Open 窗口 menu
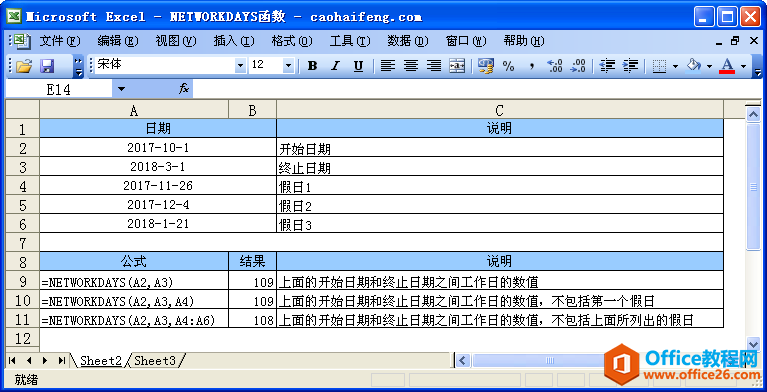The width and height of the screenshot is (767, 392). 466,41
